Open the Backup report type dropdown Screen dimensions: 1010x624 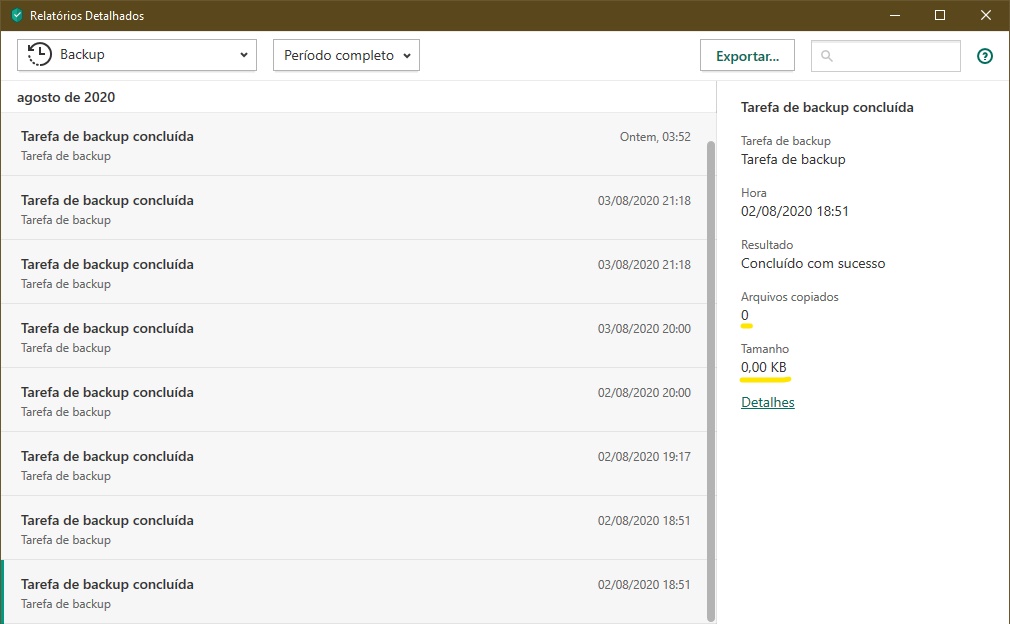click(x=137, y=55)
